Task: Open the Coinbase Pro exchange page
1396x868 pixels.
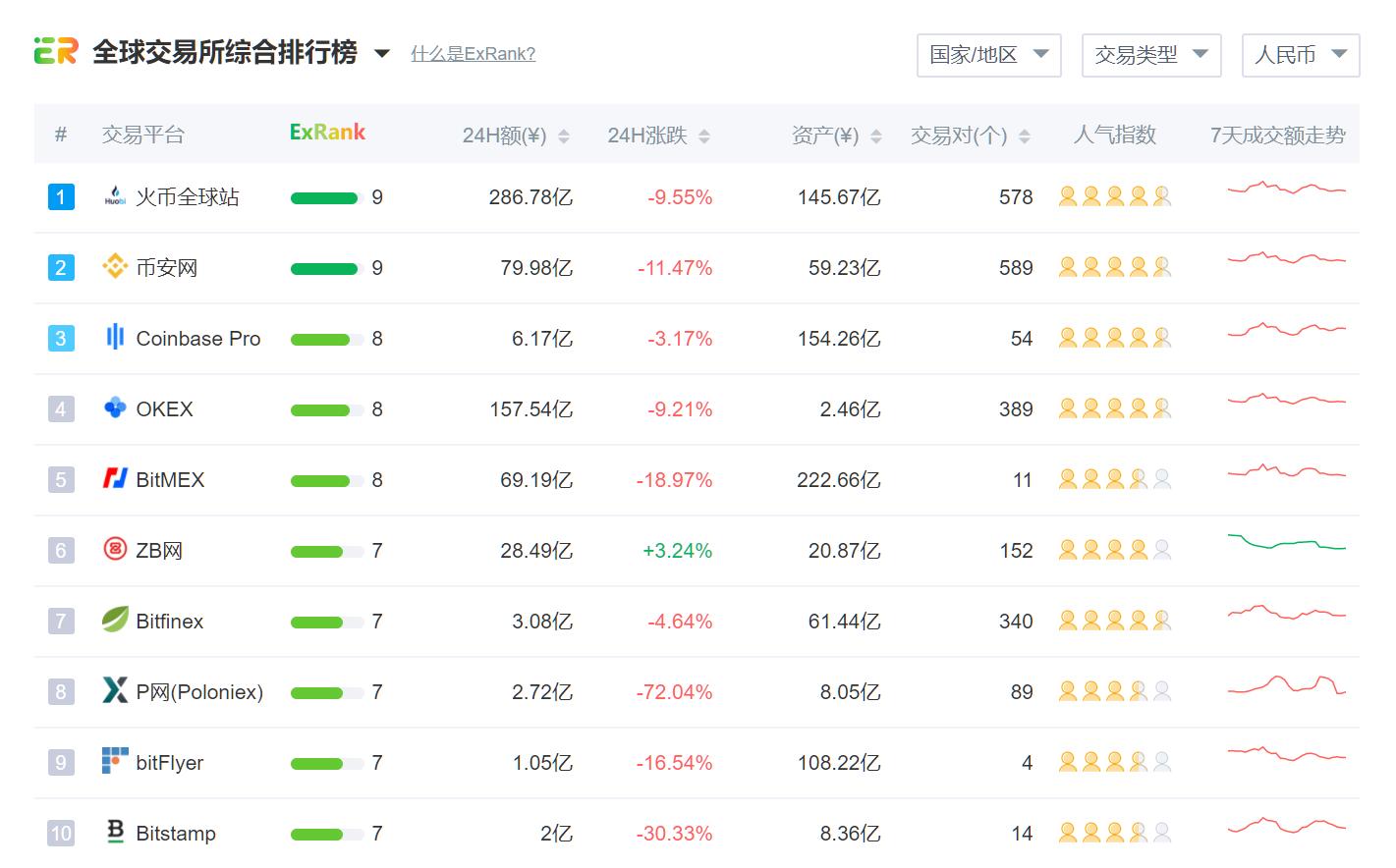Action: pyautogui.click(x=198, y=339)
